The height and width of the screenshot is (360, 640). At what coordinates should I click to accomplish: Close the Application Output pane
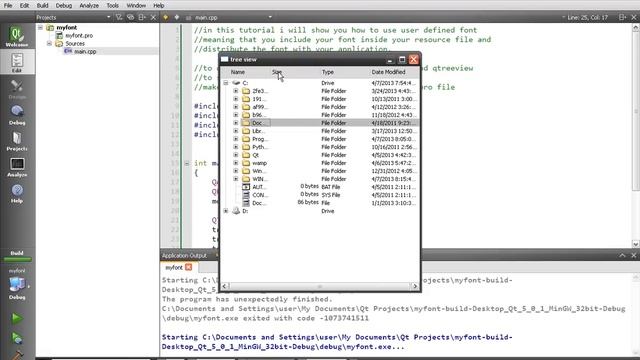point(633,255)
